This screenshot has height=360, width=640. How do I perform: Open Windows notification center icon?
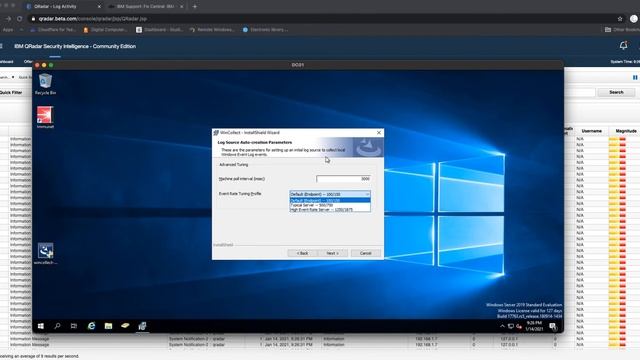coord(553,326)
